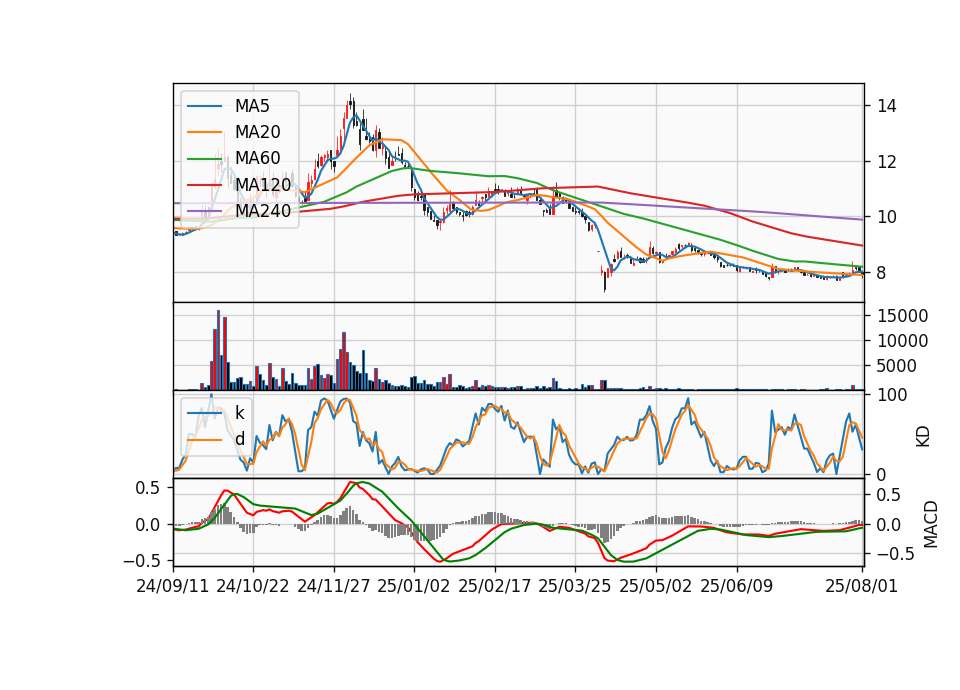Click the 25/08/01 date label
This screenshot has height=690, width=960.
[x=861, y=586]
